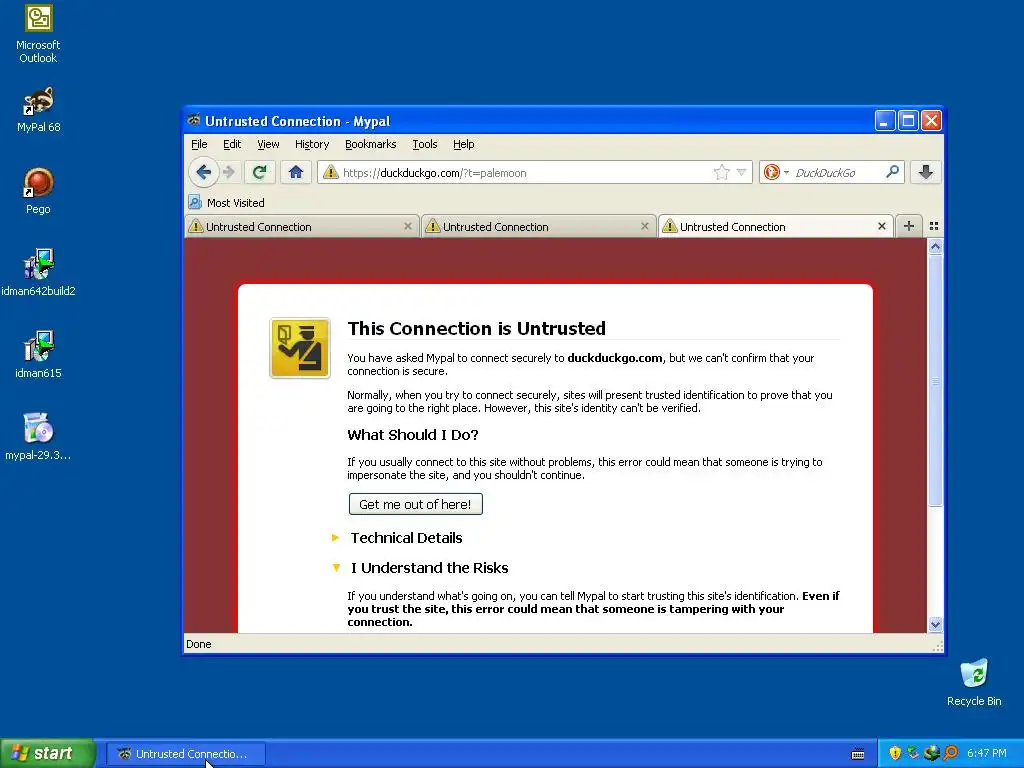Open the Most Visited bookmarks folder
The image size is (1024, 768).
(227, 202)
